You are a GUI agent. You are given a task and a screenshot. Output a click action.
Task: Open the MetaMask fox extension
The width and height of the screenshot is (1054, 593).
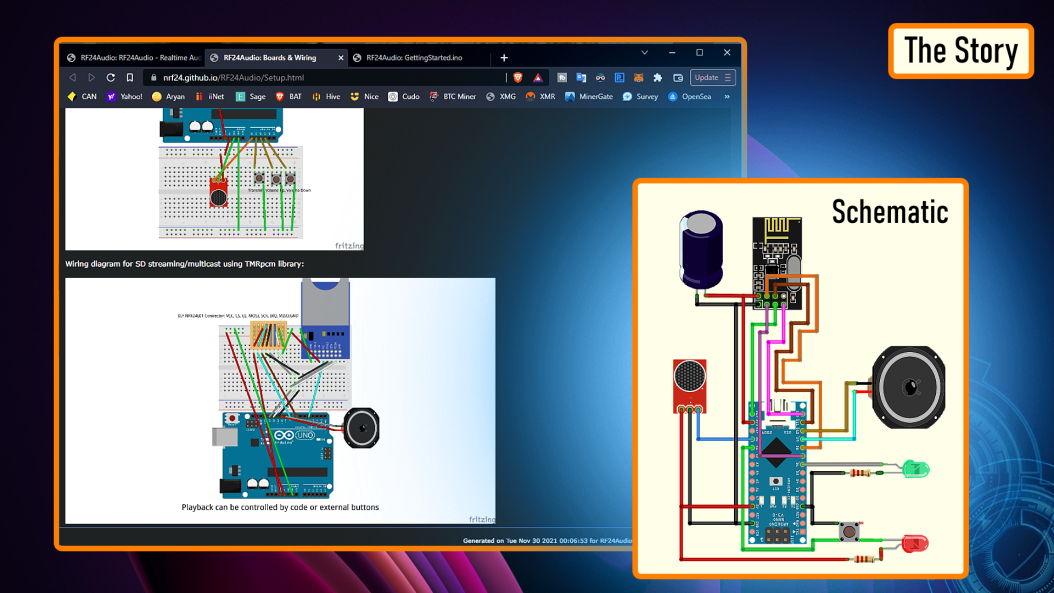639,77
